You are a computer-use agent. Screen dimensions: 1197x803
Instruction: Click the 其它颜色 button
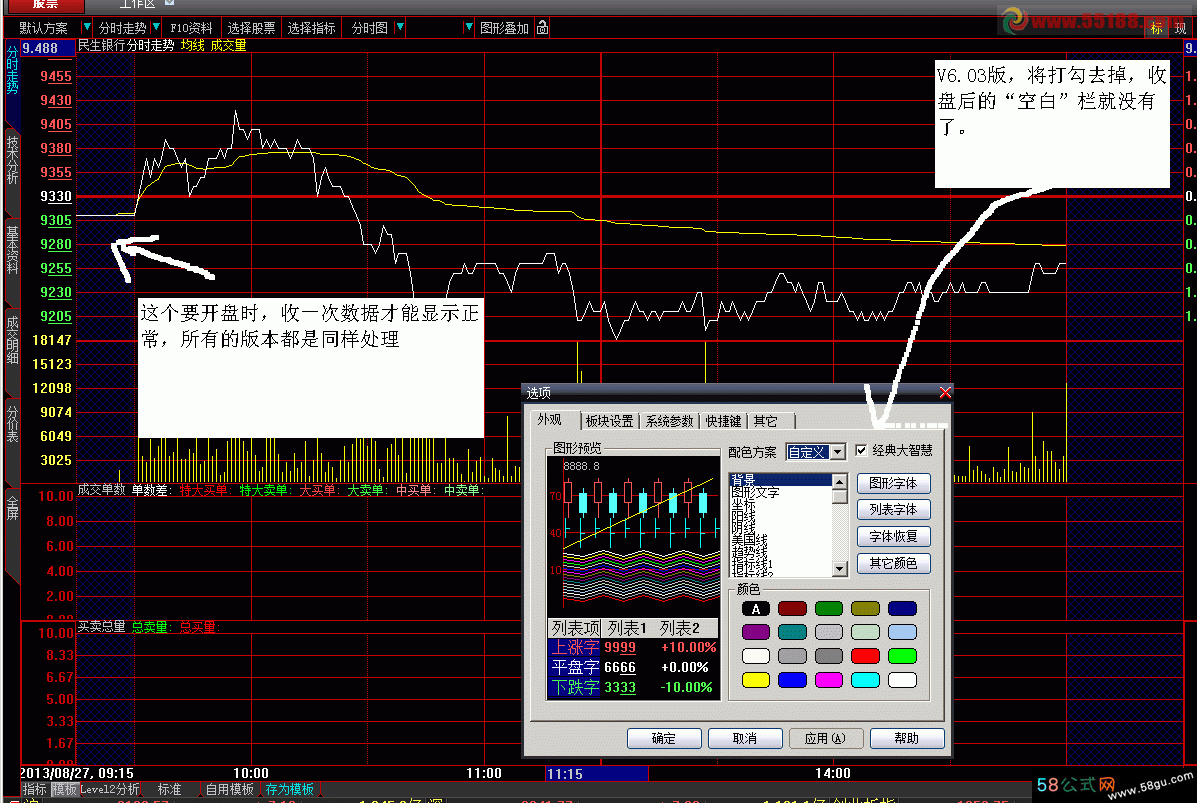point(893,563)
